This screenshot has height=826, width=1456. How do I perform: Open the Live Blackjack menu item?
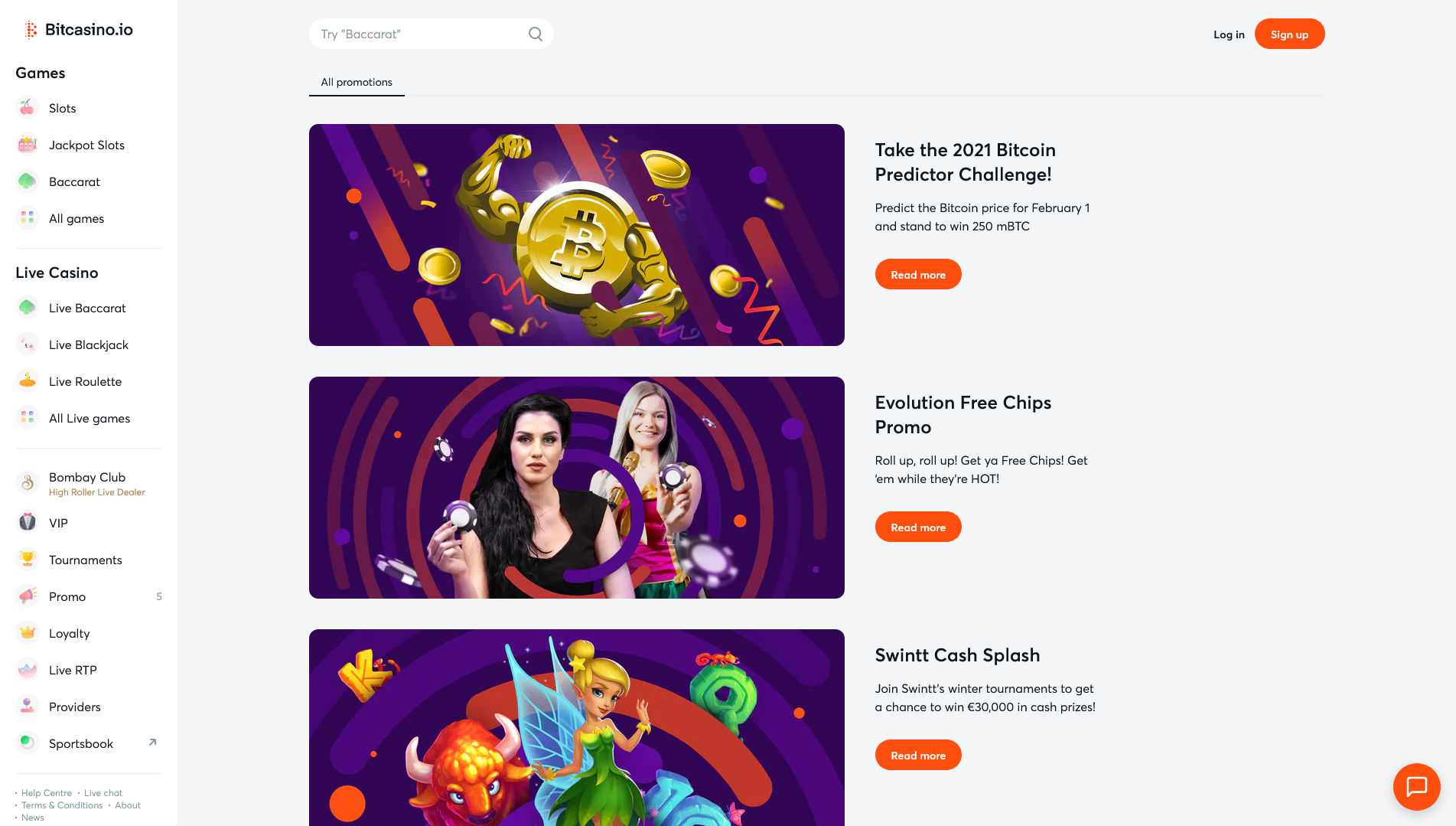(89, 344)
